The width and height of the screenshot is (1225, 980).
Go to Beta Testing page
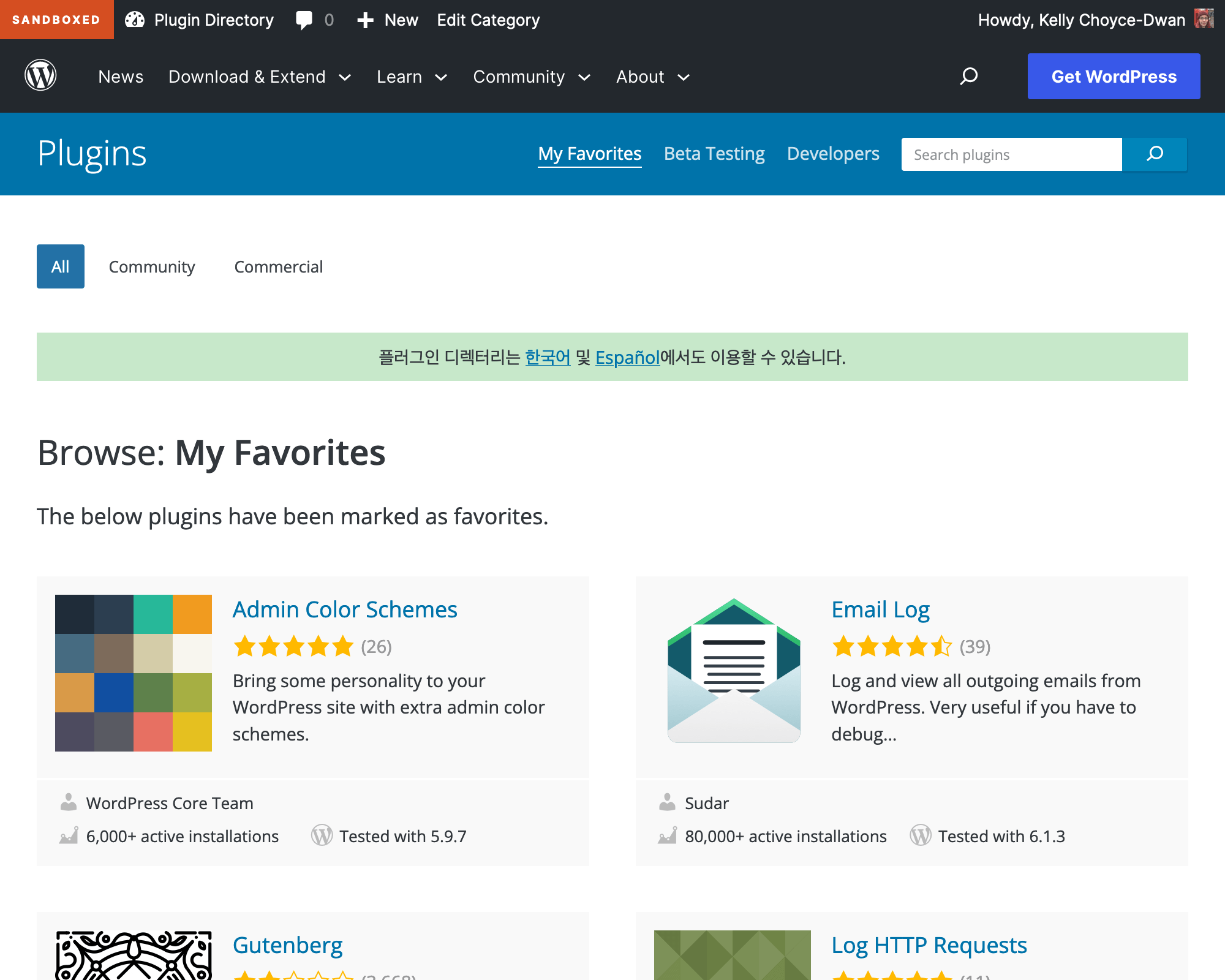pyautogui.click(x=714, y=154)
